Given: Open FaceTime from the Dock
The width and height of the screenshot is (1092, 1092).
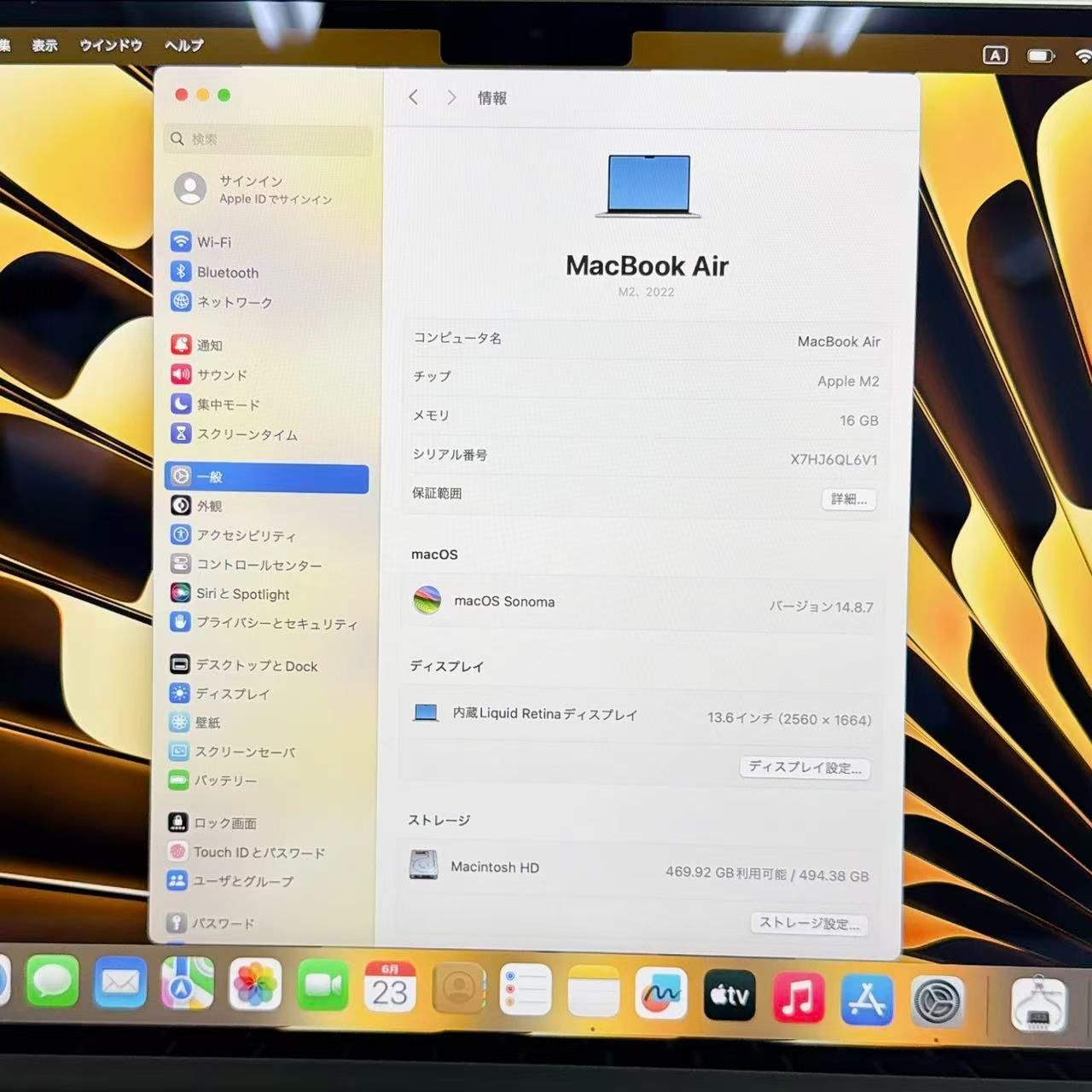Looking at the screenshot, I should click(322, 985).
